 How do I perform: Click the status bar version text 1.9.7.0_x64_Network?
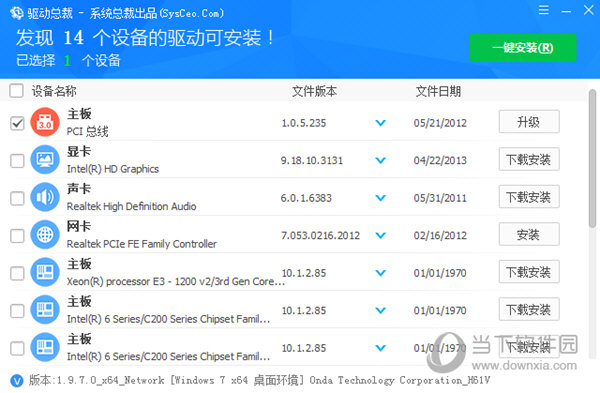click(x=110, y=380)
